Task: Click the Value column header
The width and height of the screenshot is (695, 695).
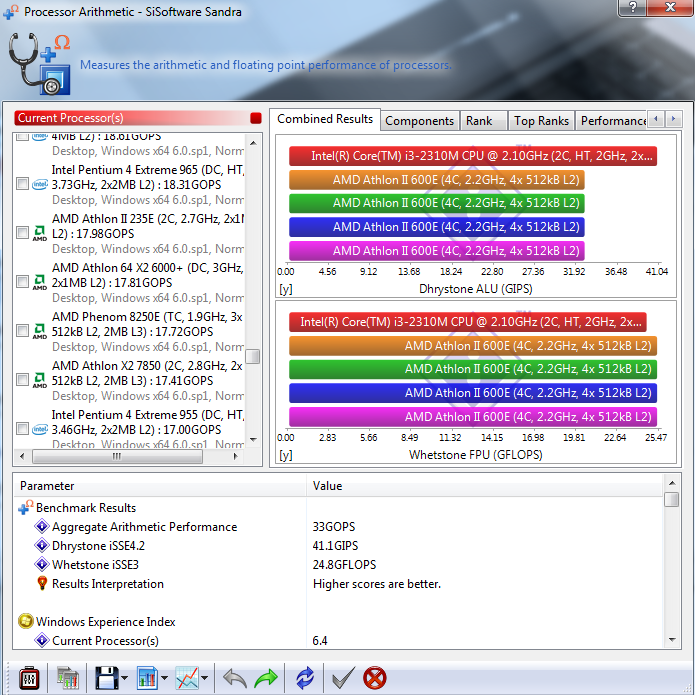Action: click(x=485, y=486)
